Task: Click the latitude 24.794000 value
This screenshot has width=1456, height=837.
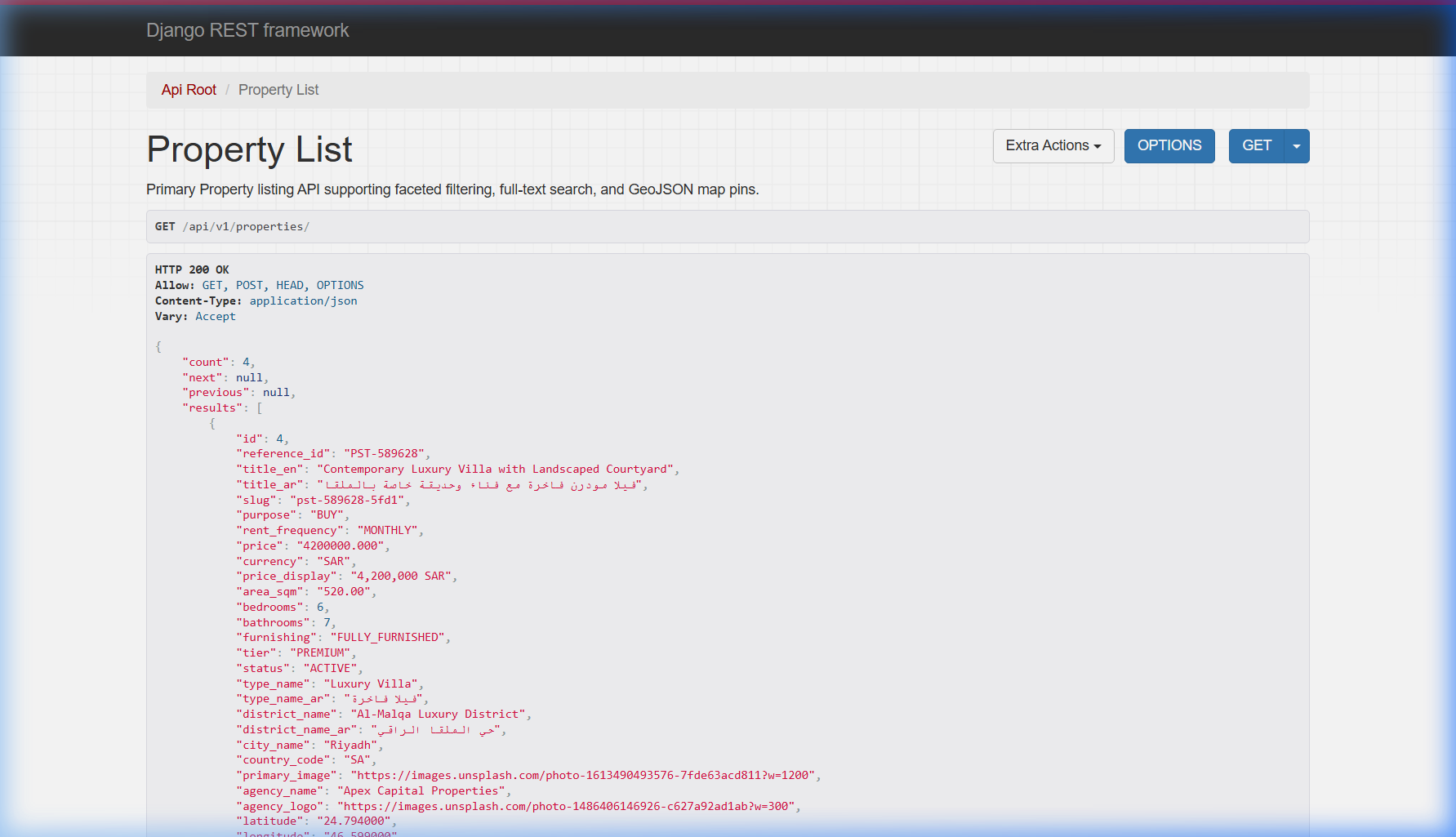Action: pos(354,821)
